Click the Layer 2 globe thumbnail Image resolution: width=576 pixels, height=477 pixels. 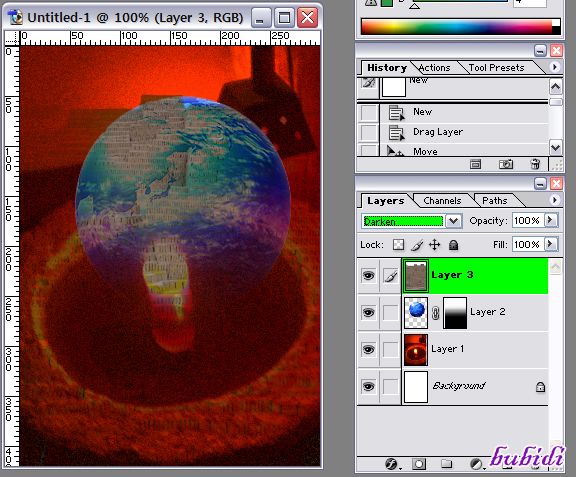pyautogui.click(x=416, y=313)
